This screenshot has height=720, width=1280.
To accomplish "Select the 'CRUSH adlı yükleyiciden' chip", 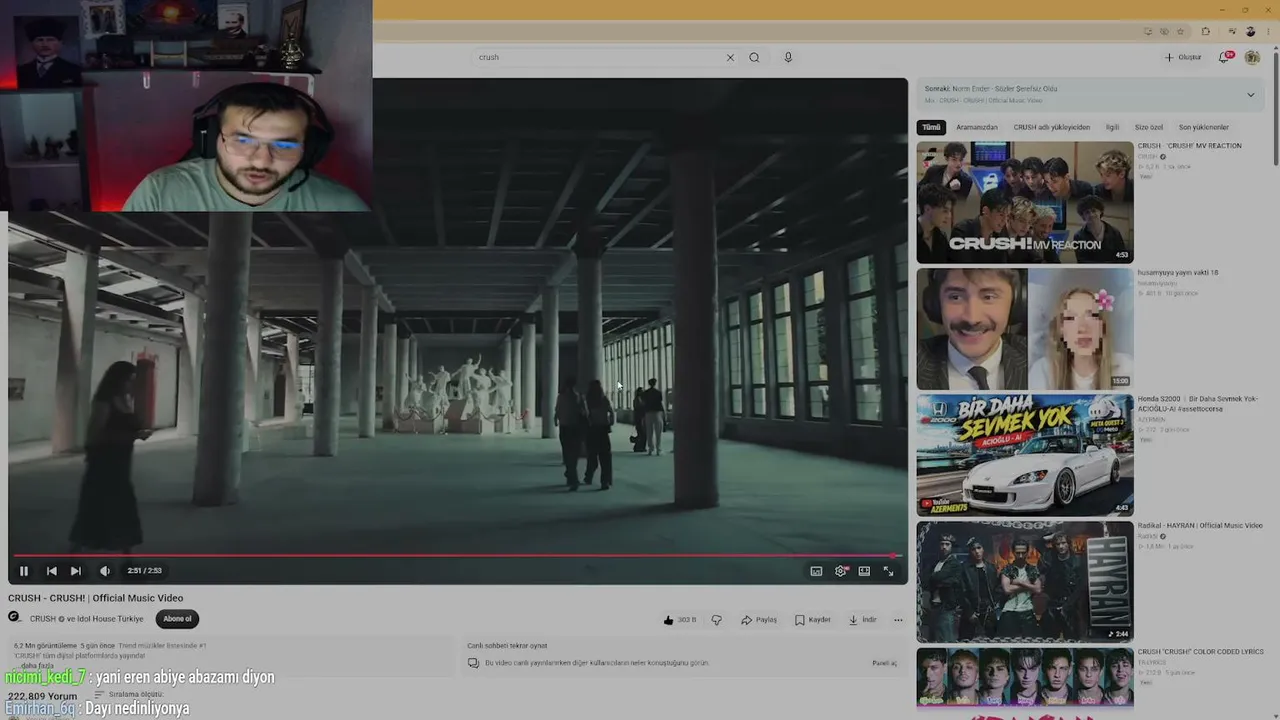I will [x=1052, y=127].
